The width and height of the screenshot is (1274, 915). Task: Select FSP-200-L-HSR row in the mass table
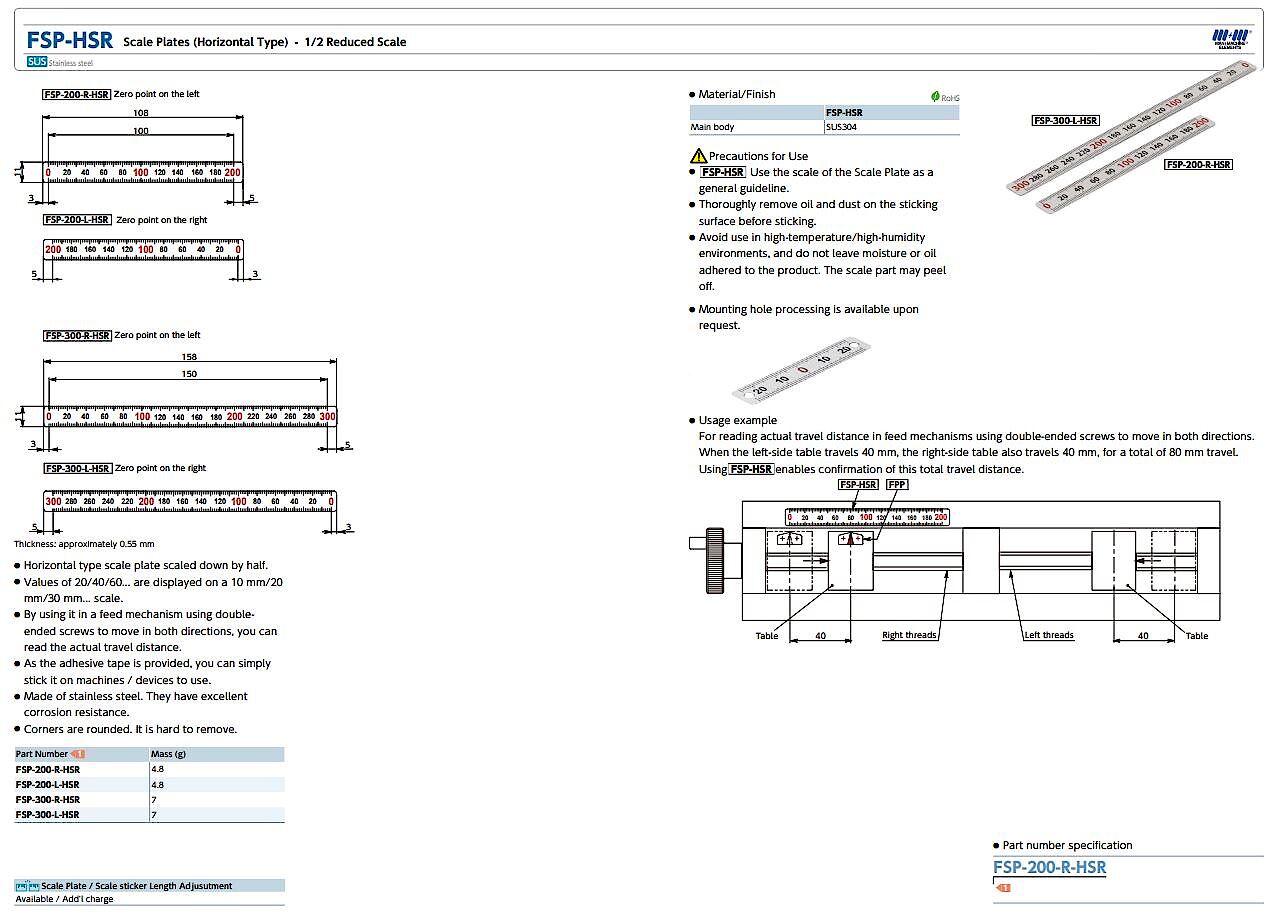(x=150, y=785)
